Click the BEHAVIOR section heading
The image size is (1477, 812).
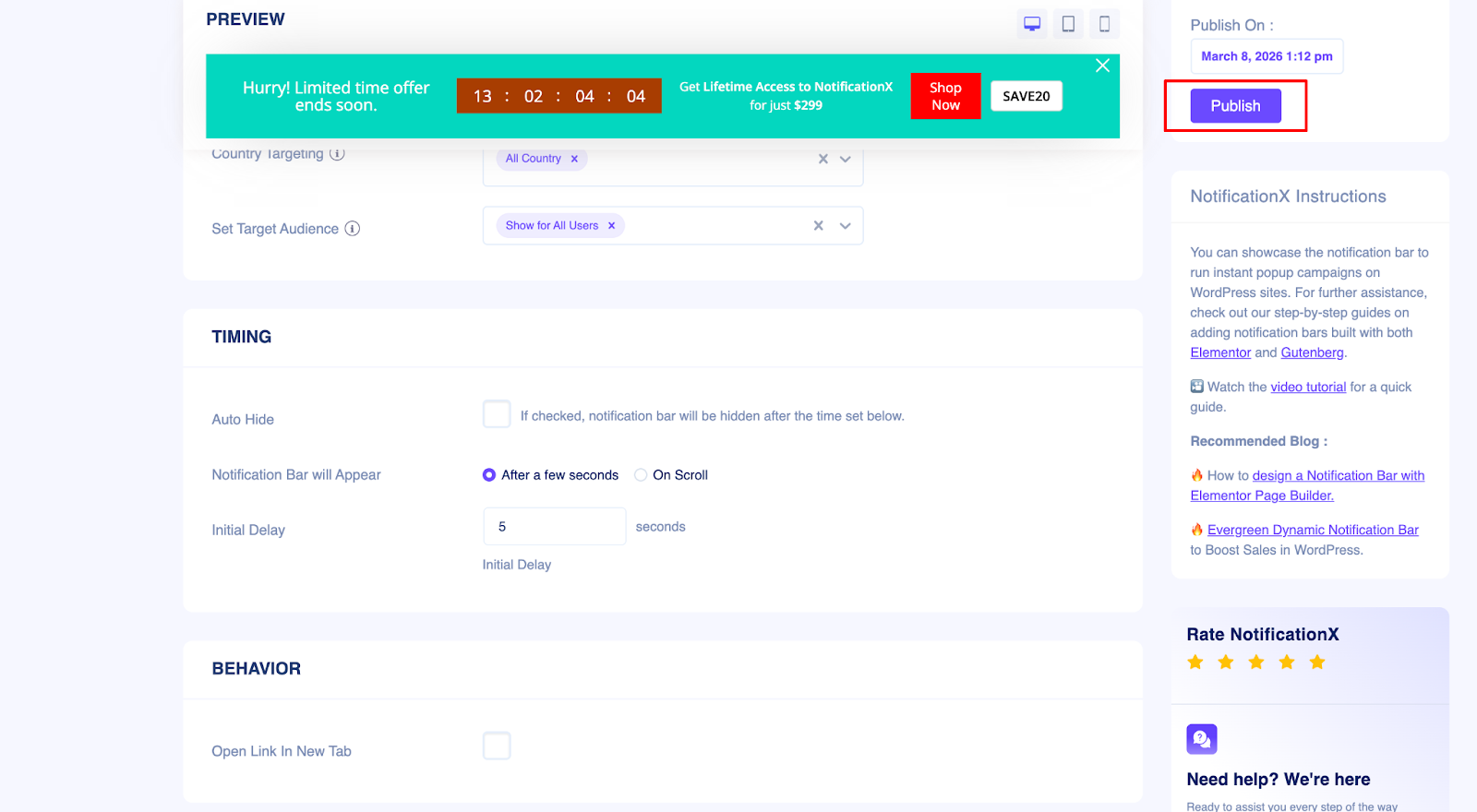(257, 669)
